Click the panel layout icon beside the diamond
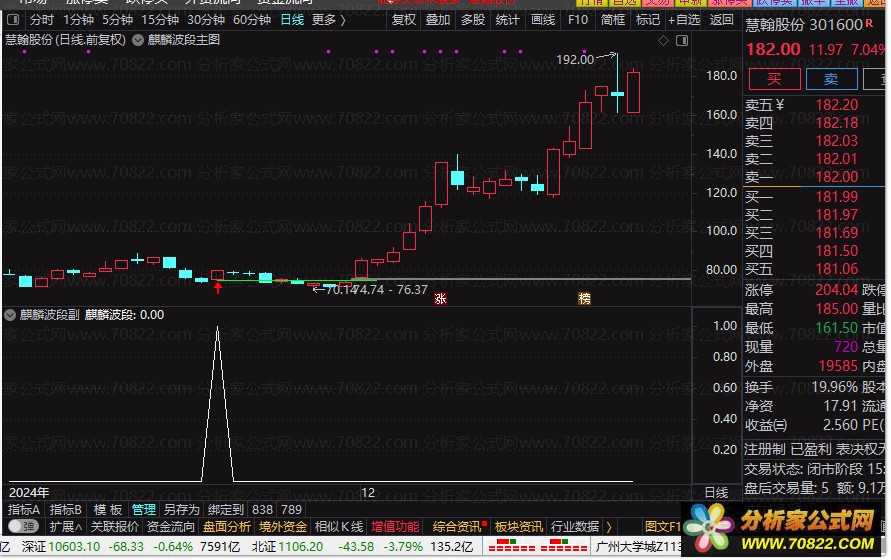Image resolution: width=891 pixels, height=560 pixels. [682, 40]
